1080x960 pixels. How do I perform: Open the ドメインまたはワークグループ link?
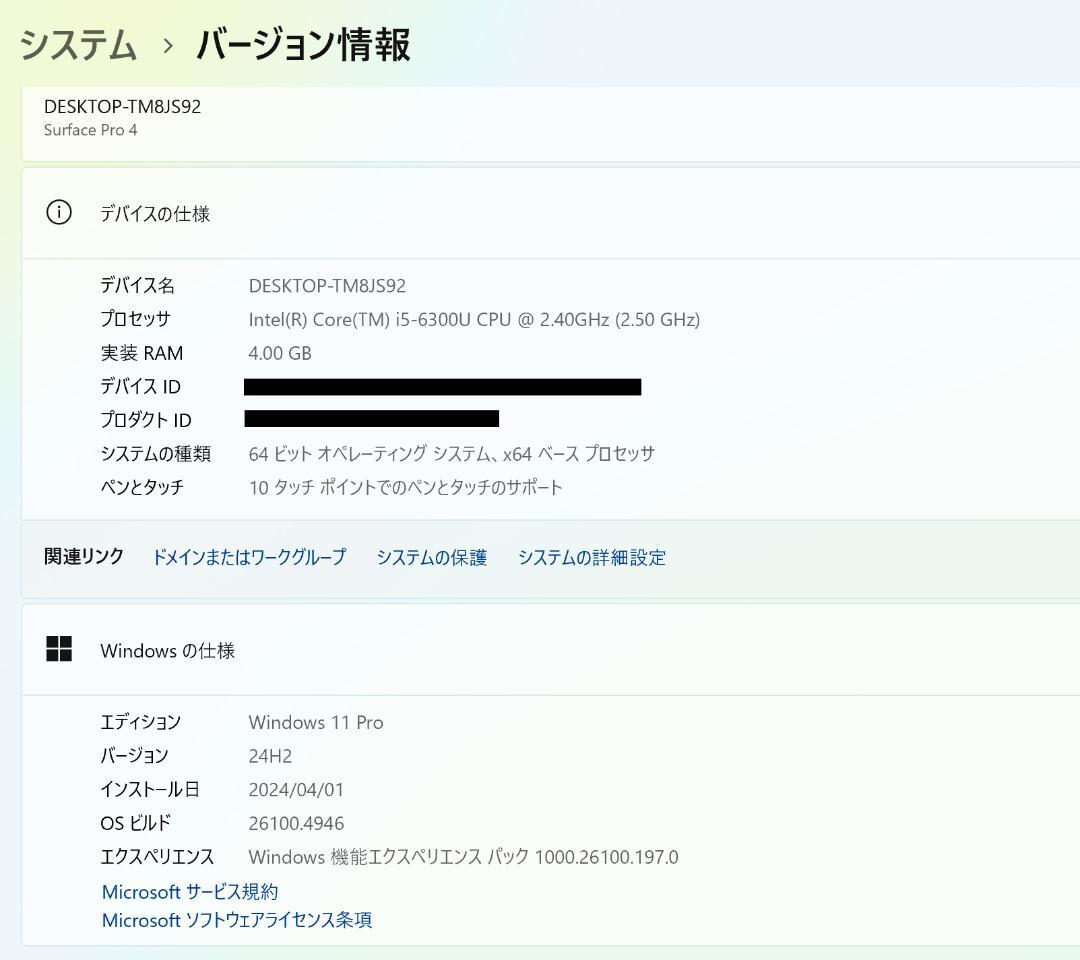click(248, 557)
